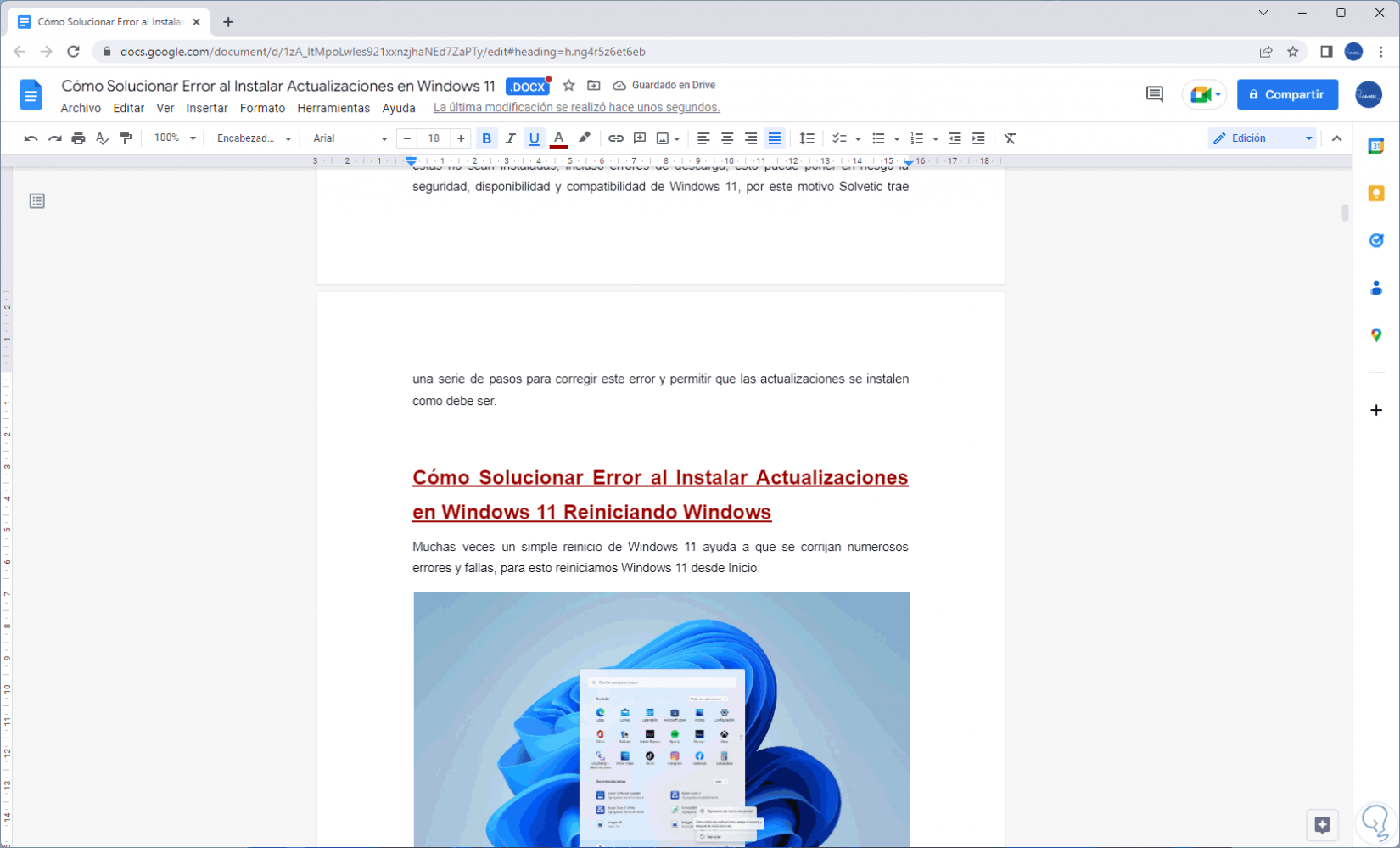Screen dimensions: 1400x848
Task: Align the text to the left
Action: [703, 138]
